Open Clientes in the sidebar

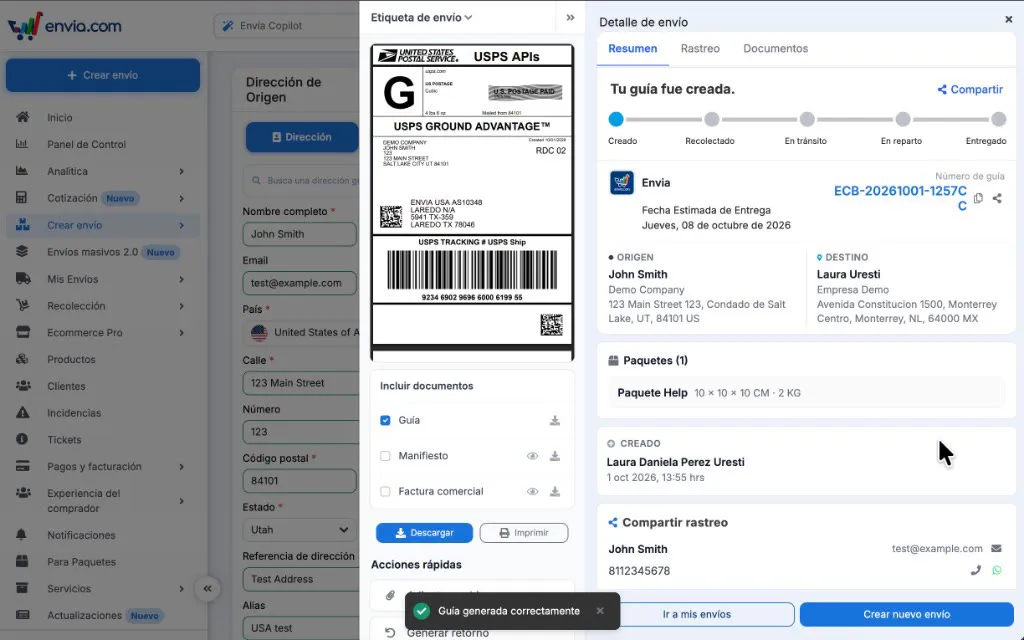66,386
